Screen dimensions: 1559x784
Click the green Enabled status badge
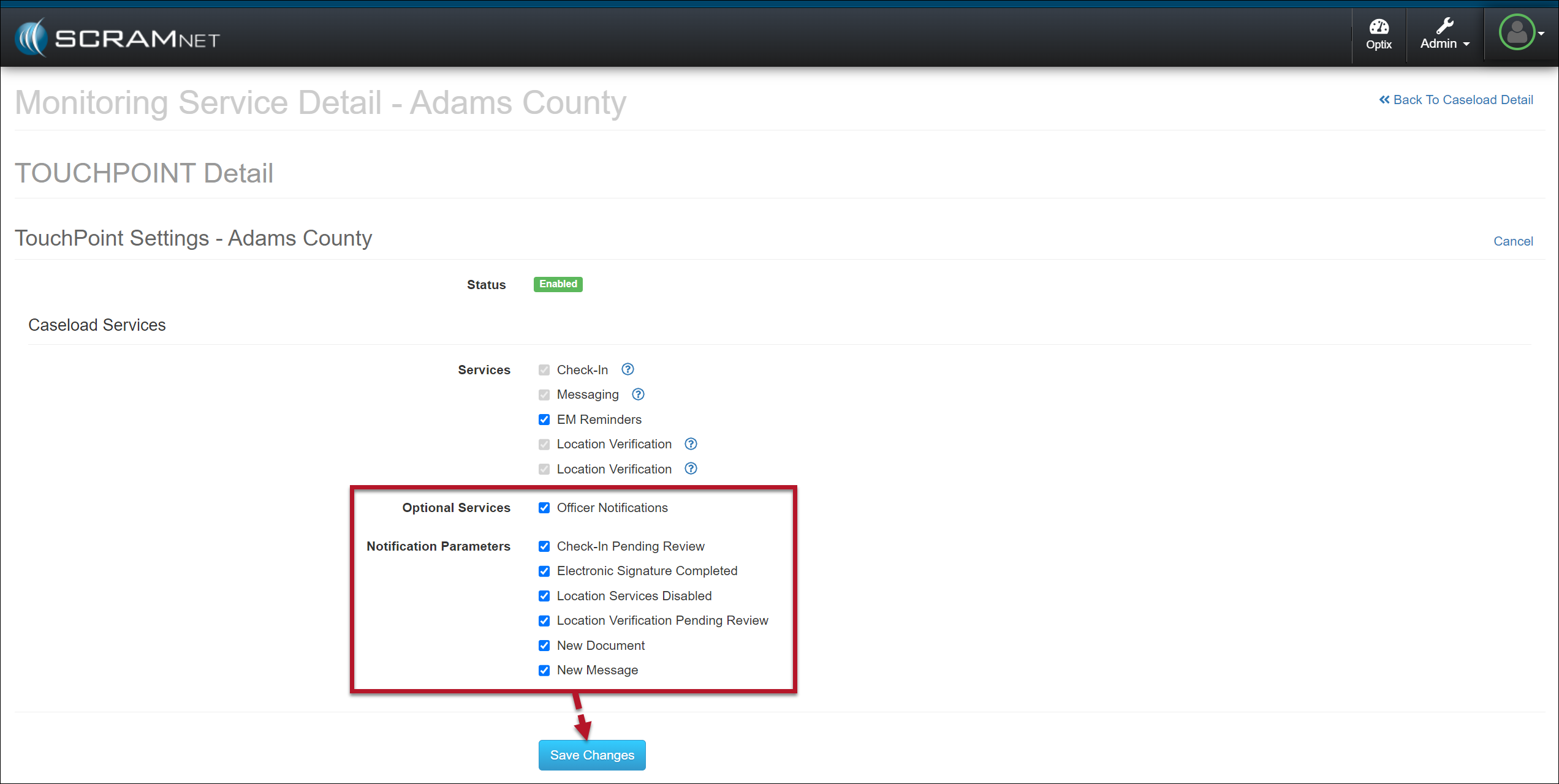[x=558, y=284]
